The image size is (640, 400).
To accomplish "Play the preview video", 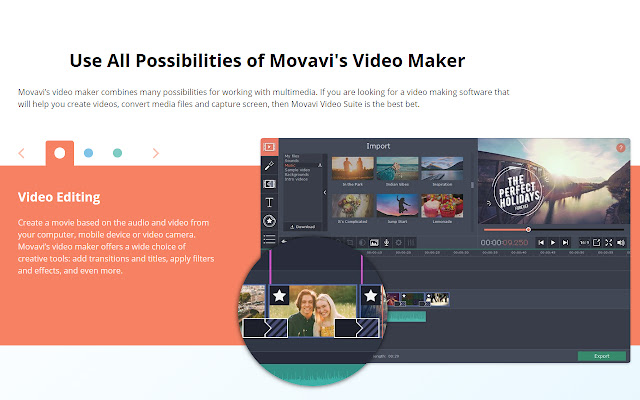I will [x=553, y=242].
